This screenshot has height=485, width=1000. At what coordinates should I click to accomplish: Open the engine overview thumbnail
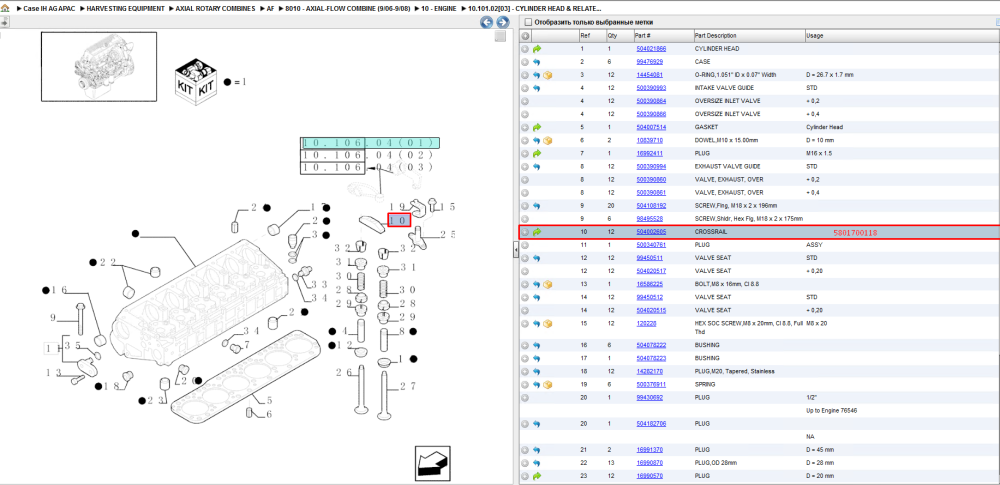coord(99,66)
